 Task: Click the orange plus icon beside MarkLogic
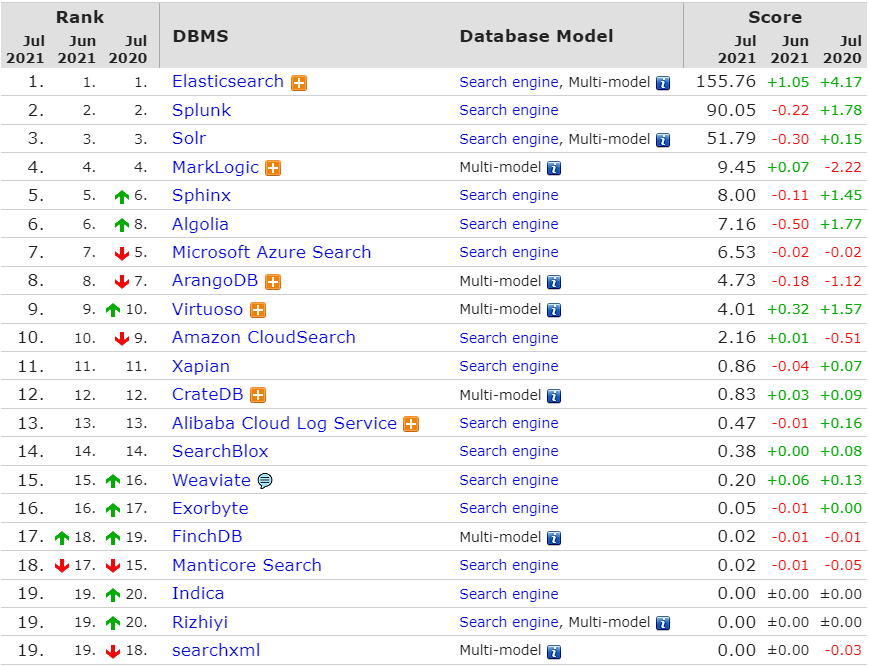pos(273,168)
